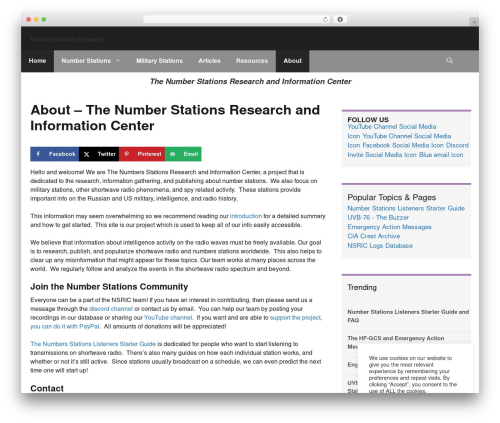Open CIA Crest Archive link

[374, 236]
